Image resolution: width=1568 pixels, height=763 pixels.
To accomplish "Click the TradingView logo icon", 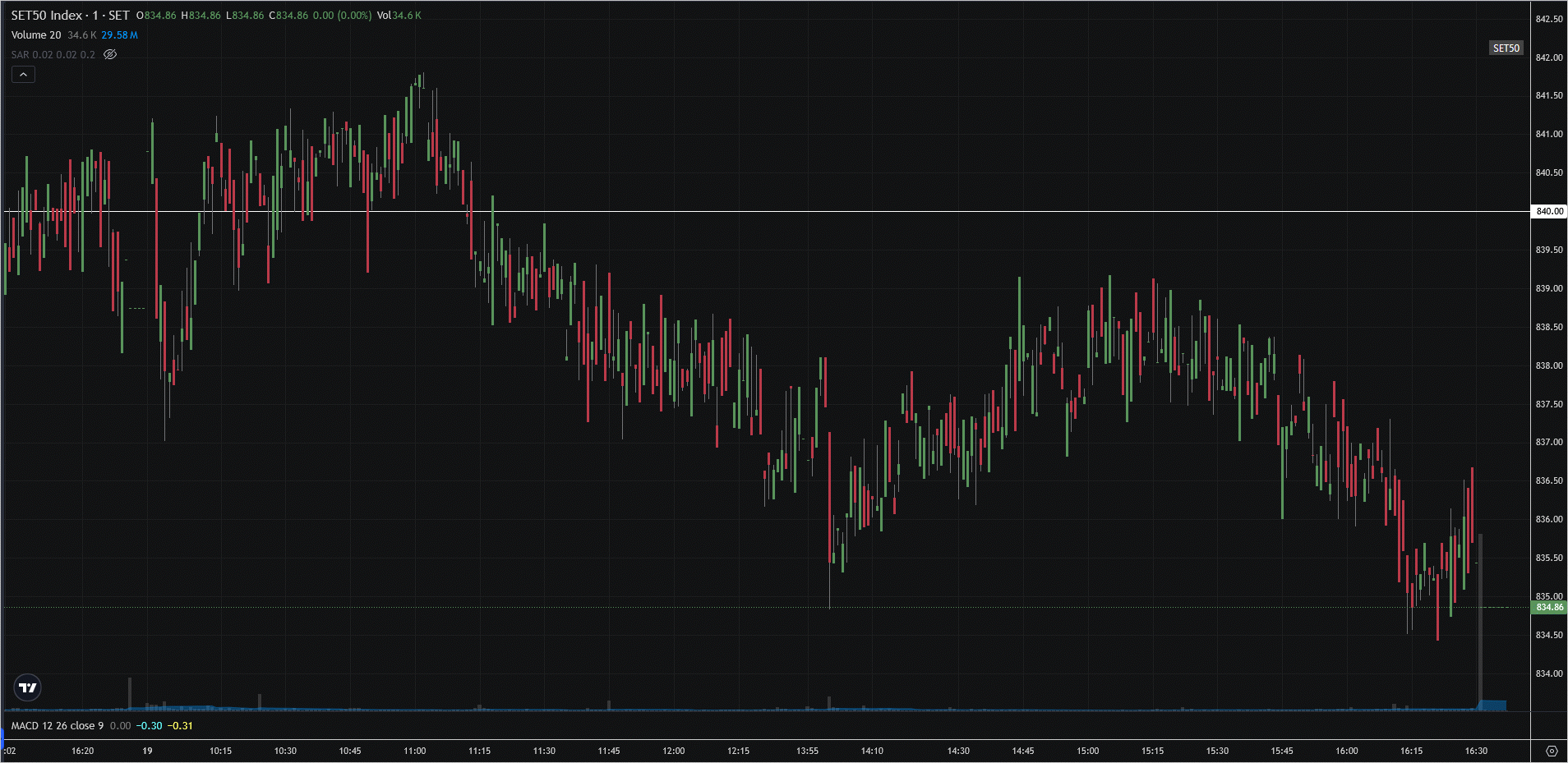I will tap(28, 687).
